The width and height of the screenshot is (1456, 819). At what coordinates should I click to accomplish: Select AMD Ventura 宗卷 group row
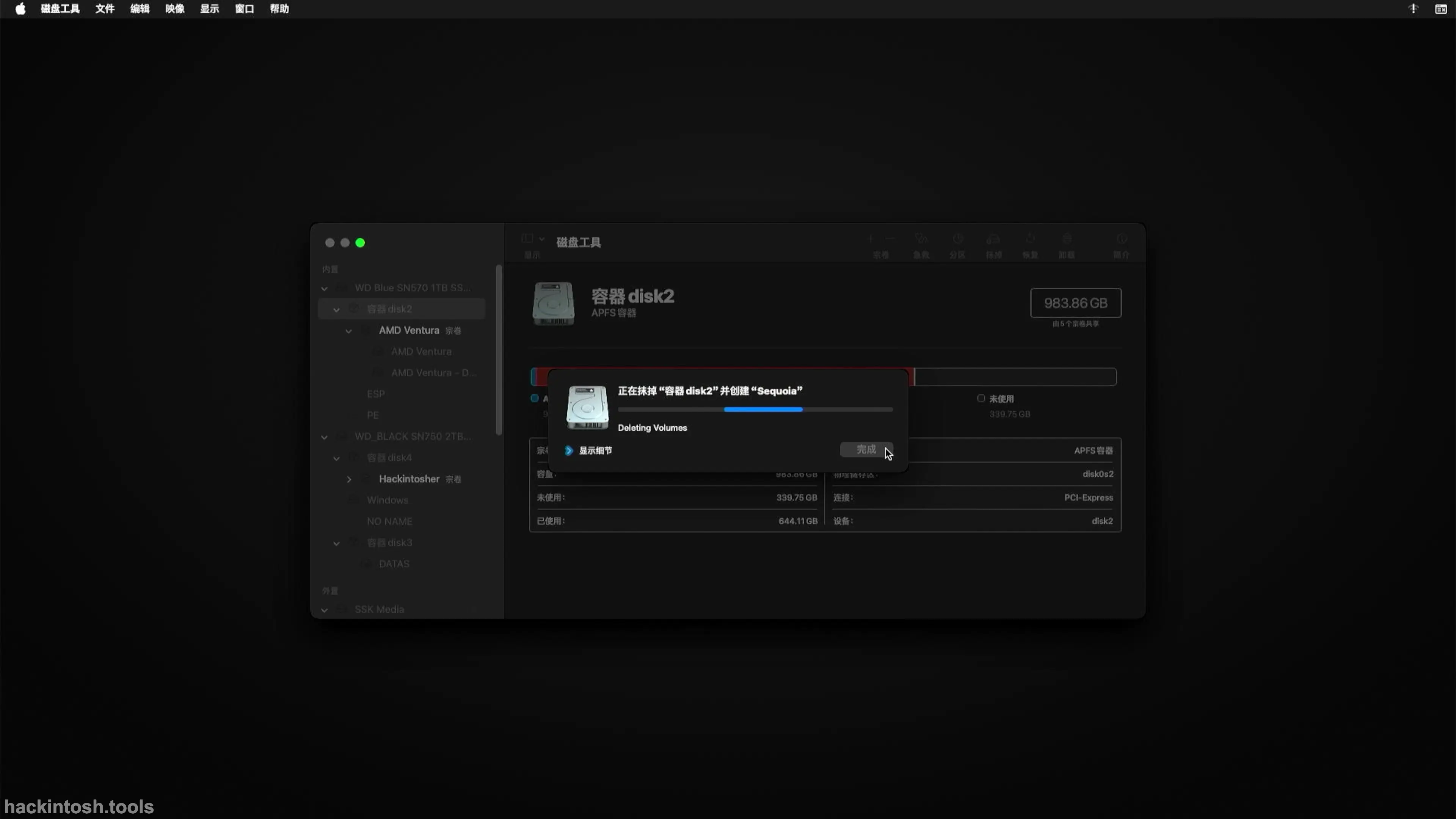pos(401,330)
